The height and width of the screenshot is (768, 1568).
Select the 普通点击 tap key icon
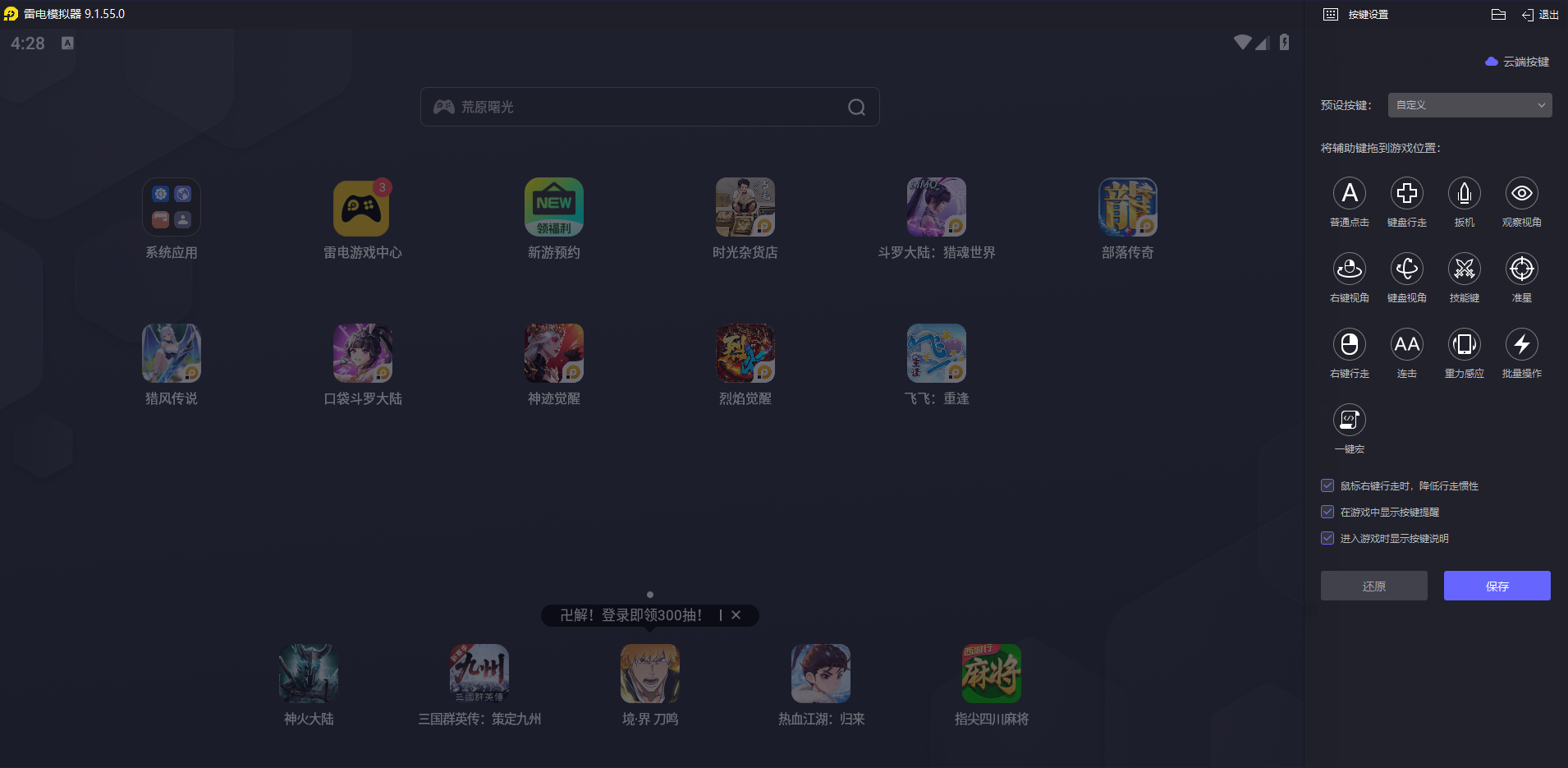tap(1349, 193)
